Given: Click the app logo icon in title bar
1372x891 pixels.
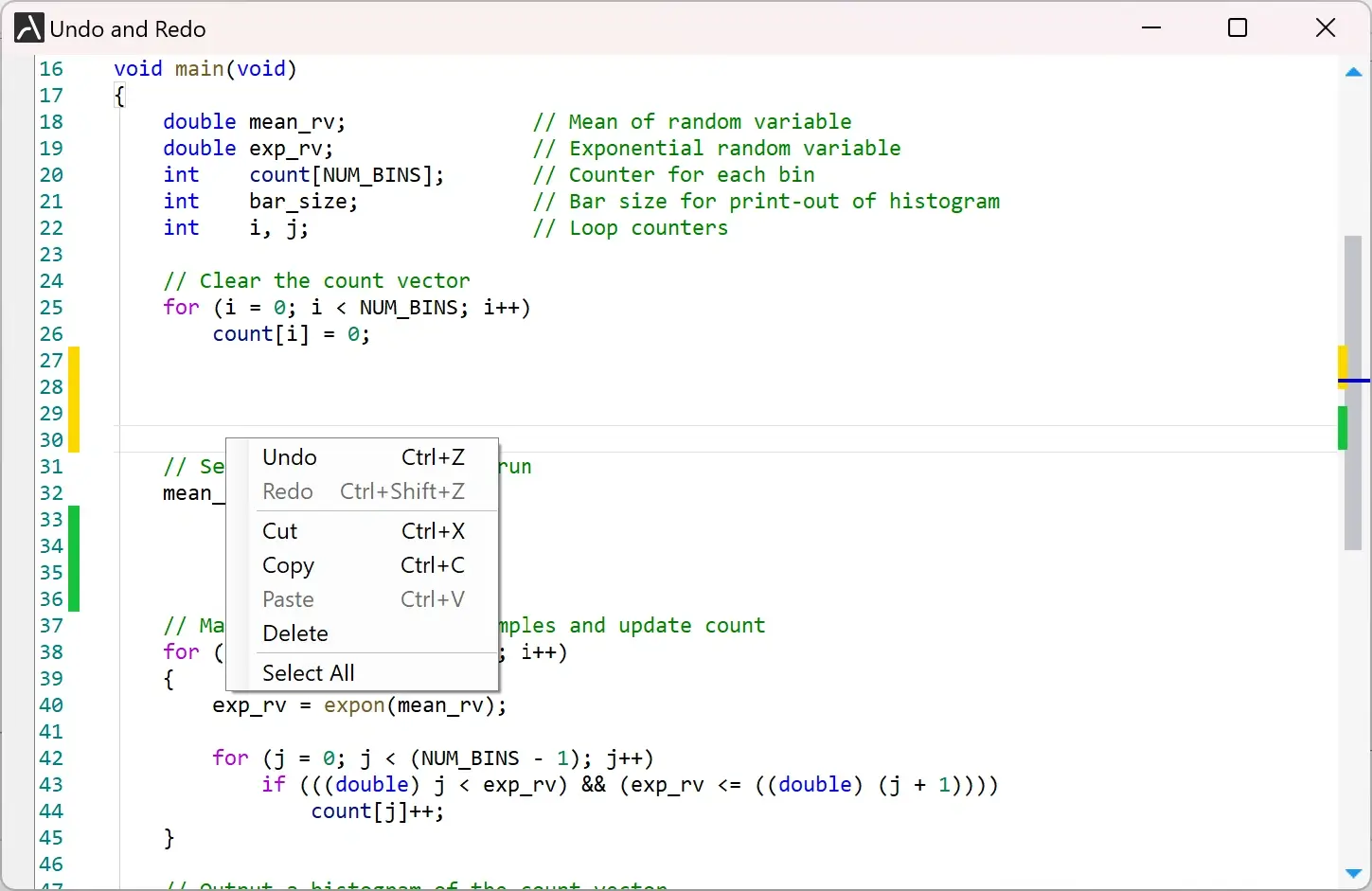Looking at the screenshot, I should click(x=29, y=28).
